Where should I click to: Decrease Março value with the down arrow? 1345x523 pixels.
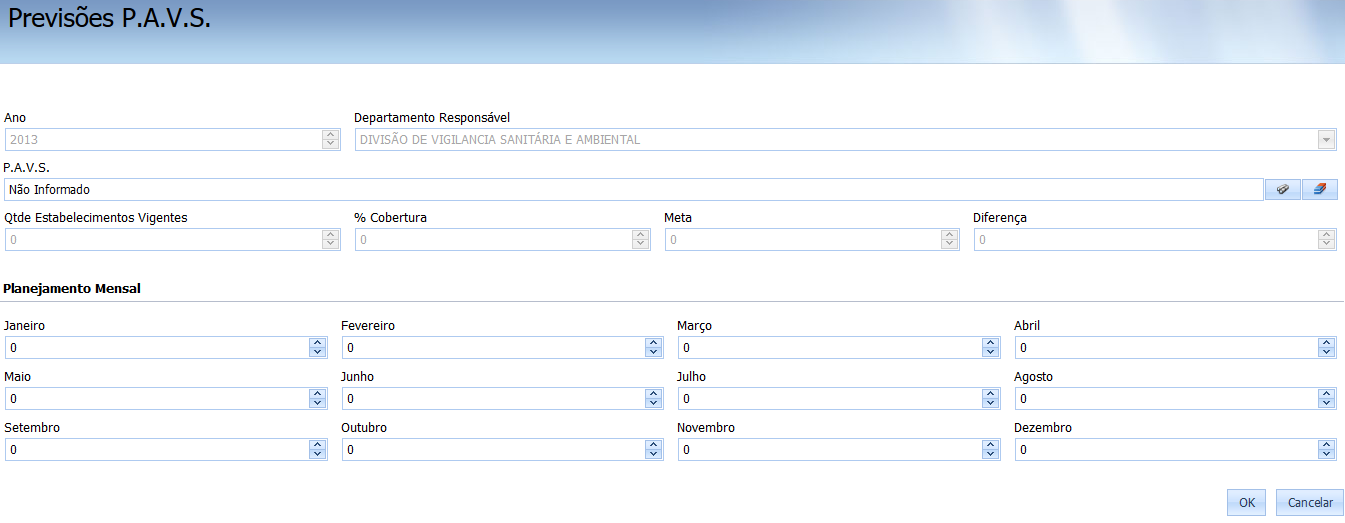click(991, 352)
